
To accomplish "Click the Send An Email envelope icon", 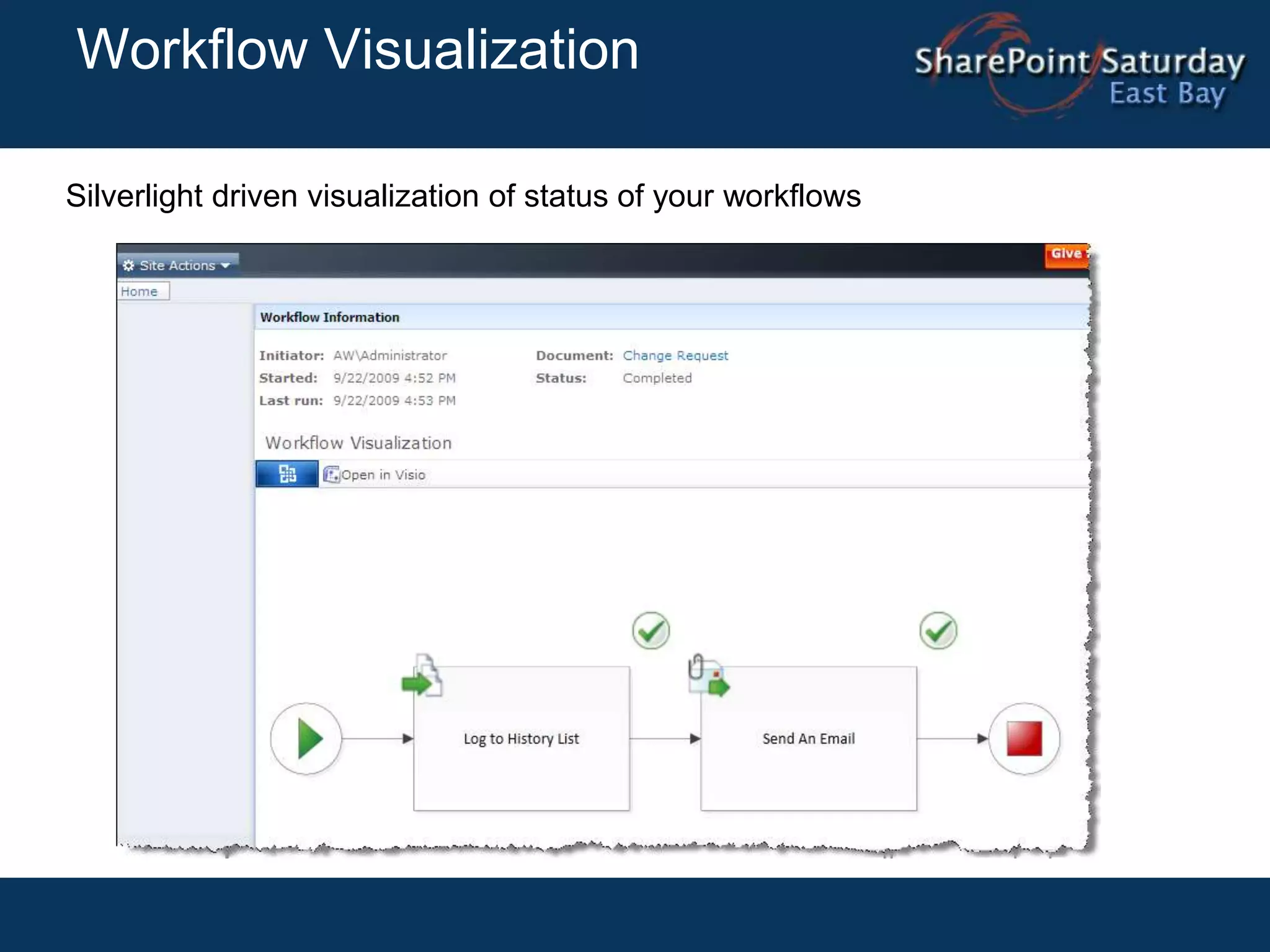I will click(x=709, y=676).
